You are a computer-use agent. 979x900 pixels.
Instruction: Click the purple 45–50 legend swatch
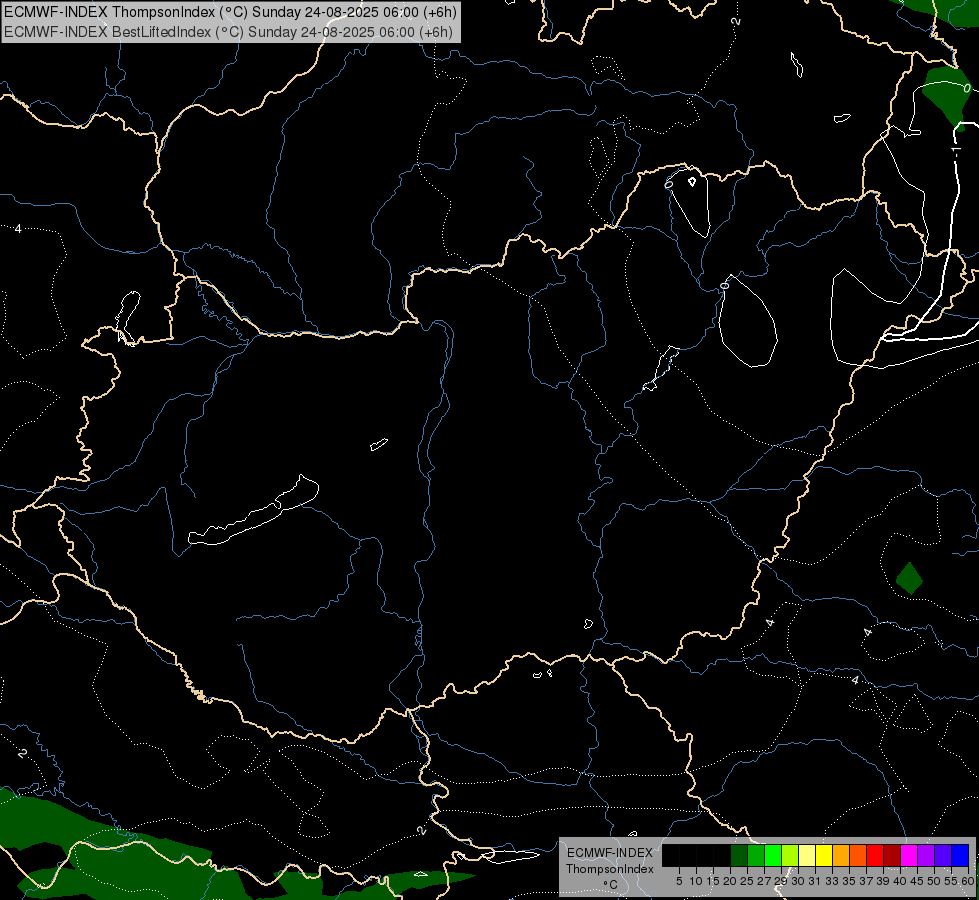[926, 855]
